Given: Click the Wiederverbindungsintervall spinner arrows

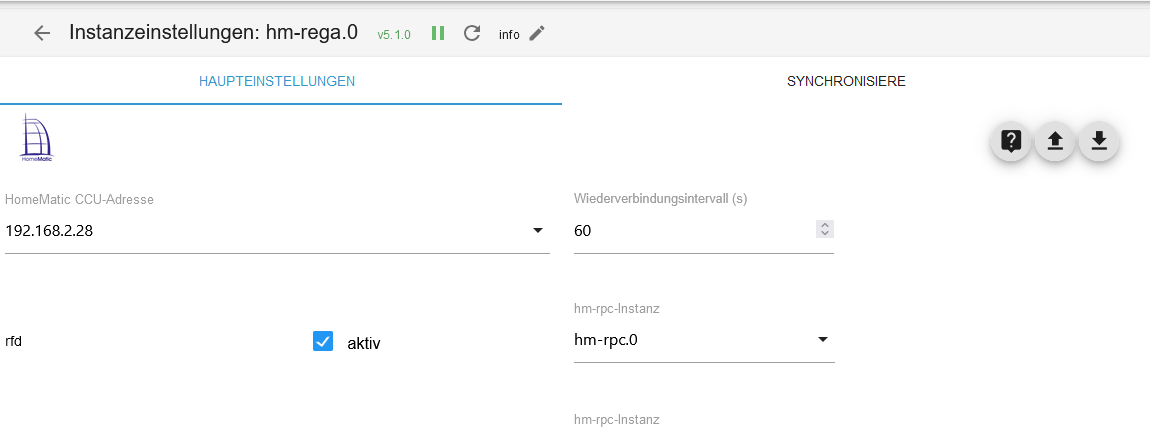Looking at the screenshot, I should [x=824, y=230].
